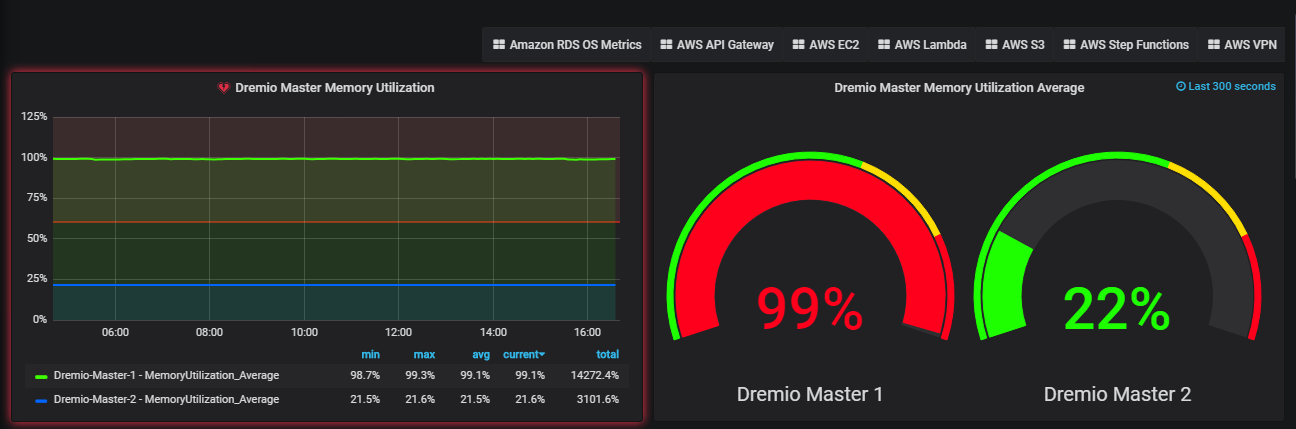Image resolution: width=1296 pixels, height=429 pixels.
Task: Click the grid icon beside AWS Step Functions
Action: pyautogui.click(x=1069, y=45)
